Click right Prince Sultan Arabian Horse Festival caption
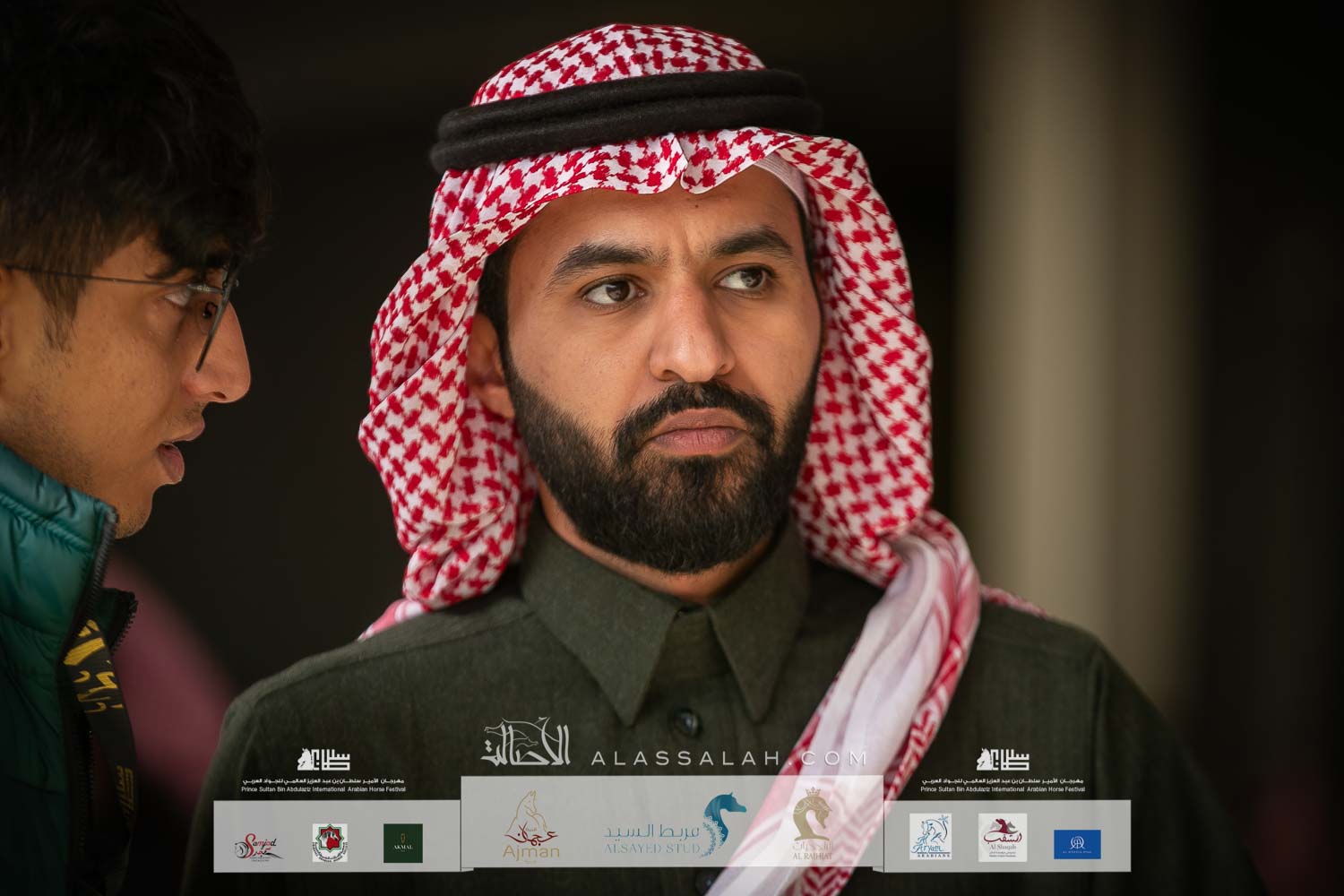Screen dimensions: 1344x896 [1002, 786]
